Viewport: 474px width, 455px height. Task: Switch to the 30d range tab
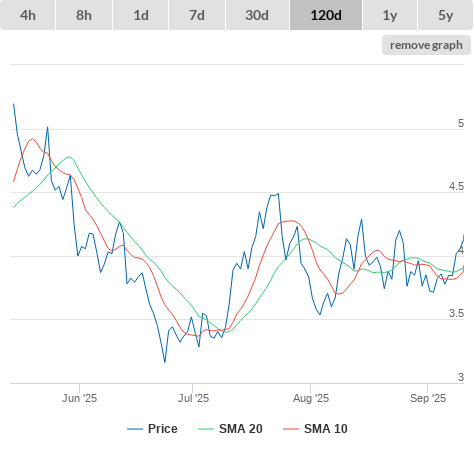tap(257, 15)
